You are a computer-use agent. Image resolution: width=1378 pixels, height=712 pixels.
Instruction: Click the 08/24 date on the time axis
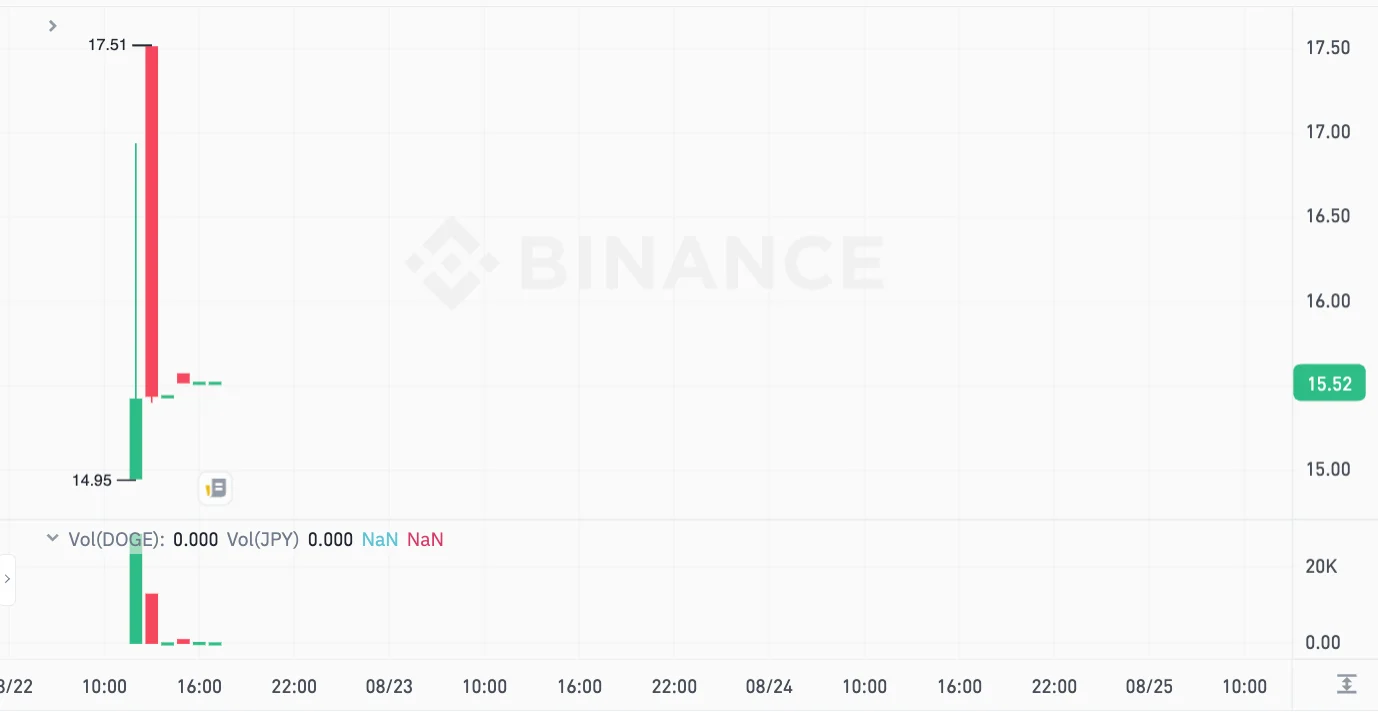coord(769,686)
